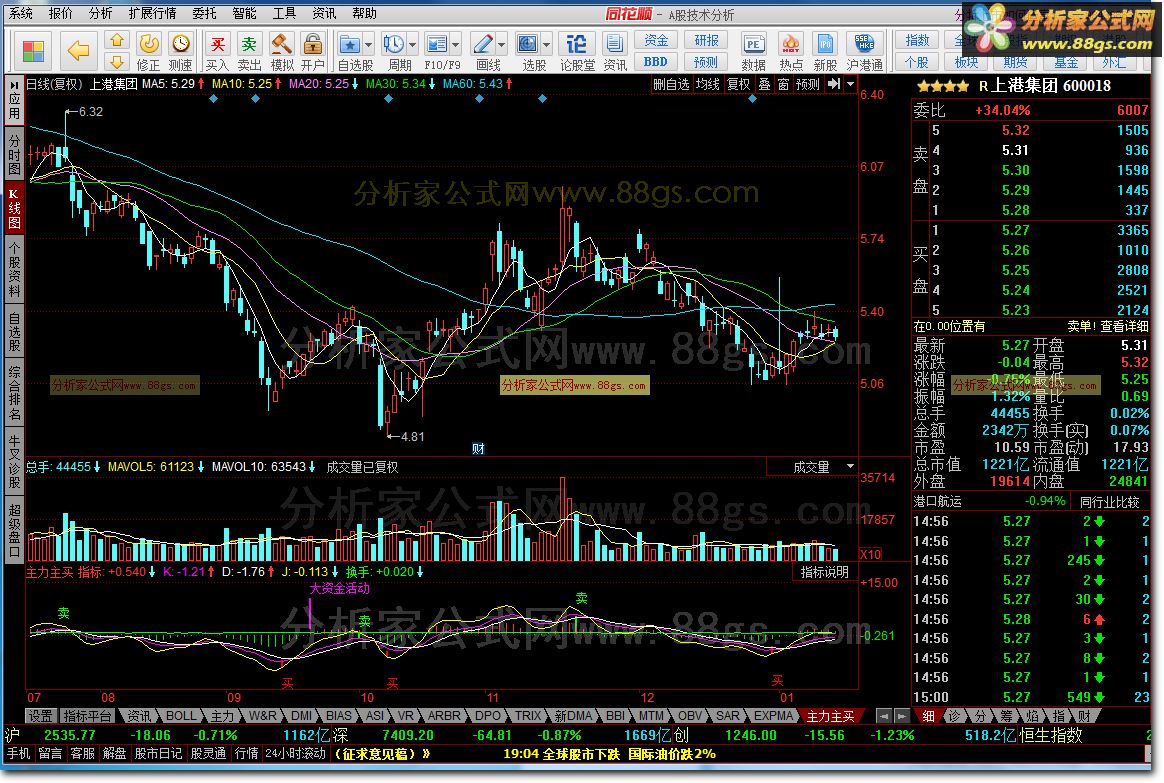Click the BBD button
The height and width of the screenshot is (783, 1164).
coord(655,62)
